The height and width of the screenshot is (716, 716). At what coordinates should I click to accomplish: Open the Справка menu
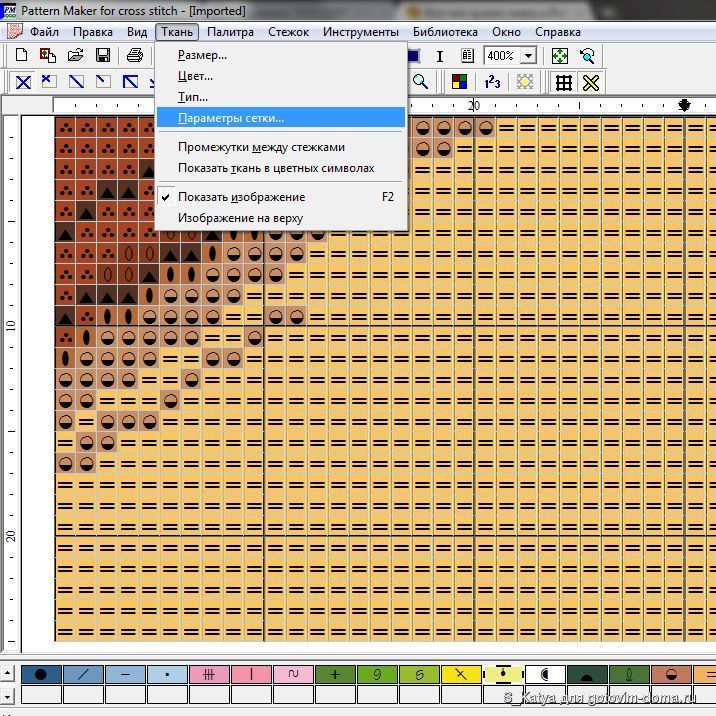(558, 32)
